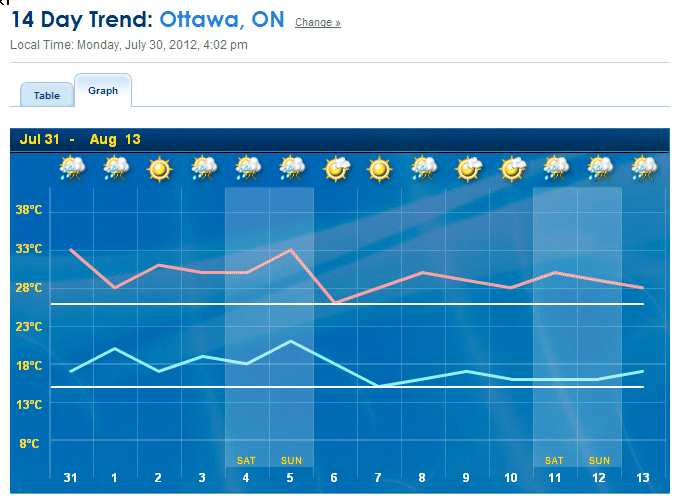Screen dimensions: 676x502
Task: Click the thunderstorm icon above day 13
Action: [644, 168]
